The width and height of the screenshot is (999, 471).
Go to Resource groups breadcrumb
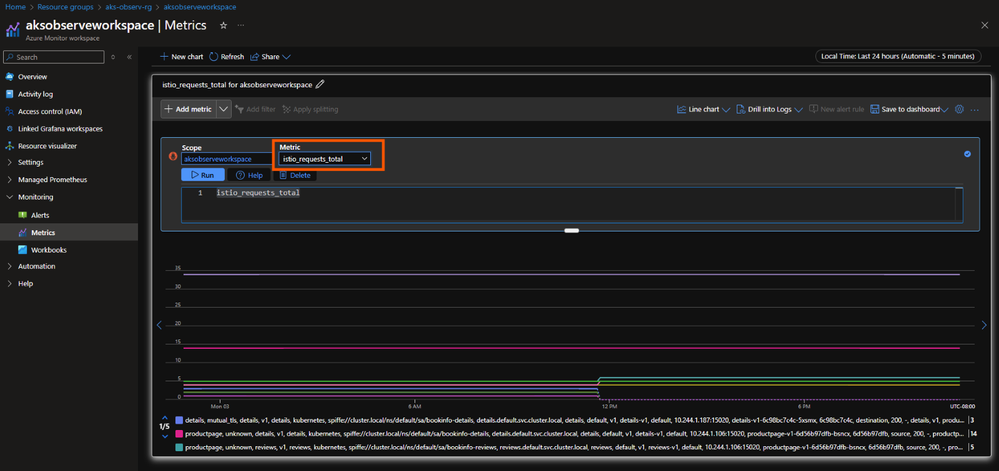point(63,7)
